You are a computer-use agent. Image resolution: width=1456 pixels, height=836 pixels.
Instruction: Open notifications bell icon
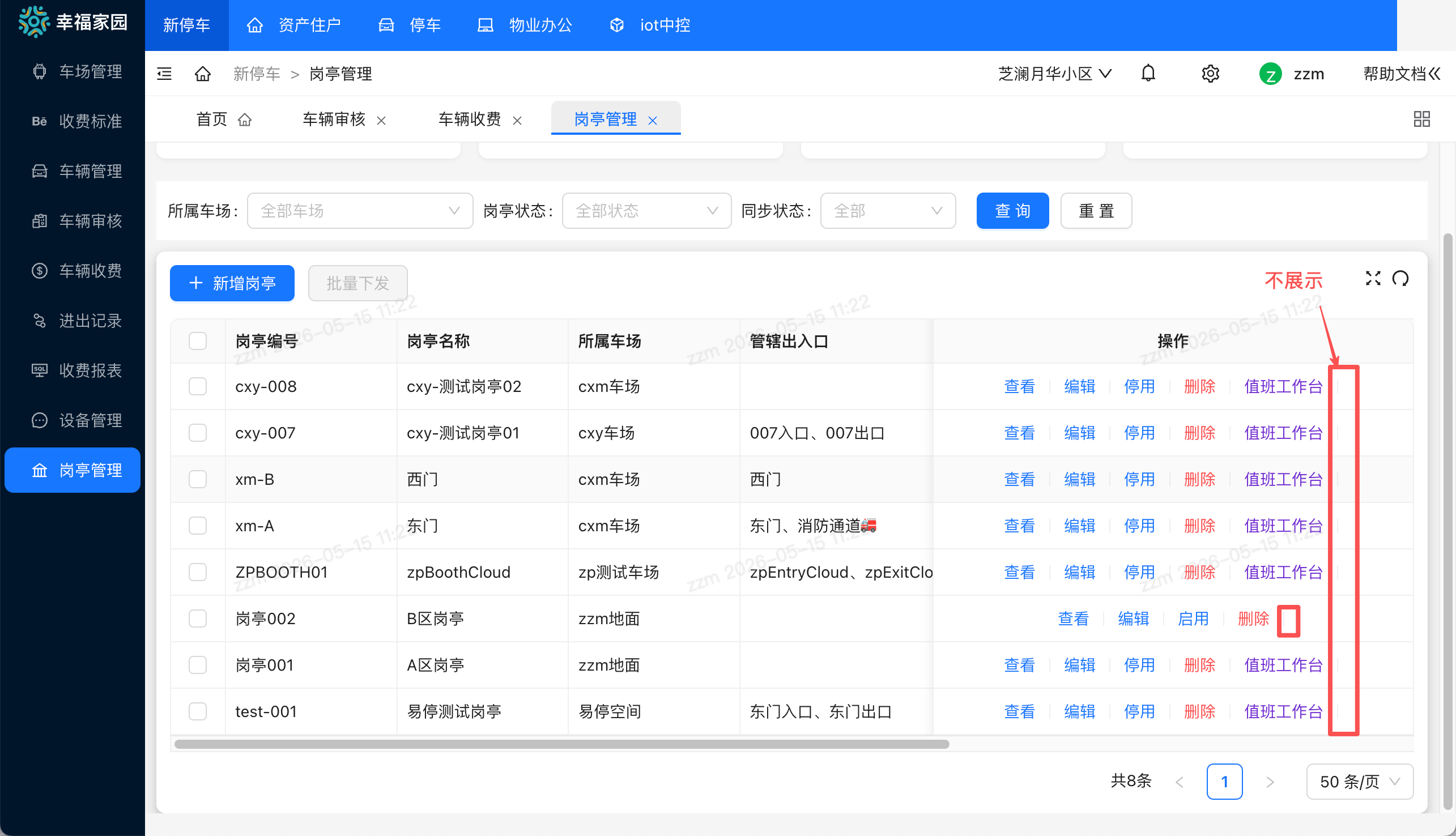tap(1148, 74)
